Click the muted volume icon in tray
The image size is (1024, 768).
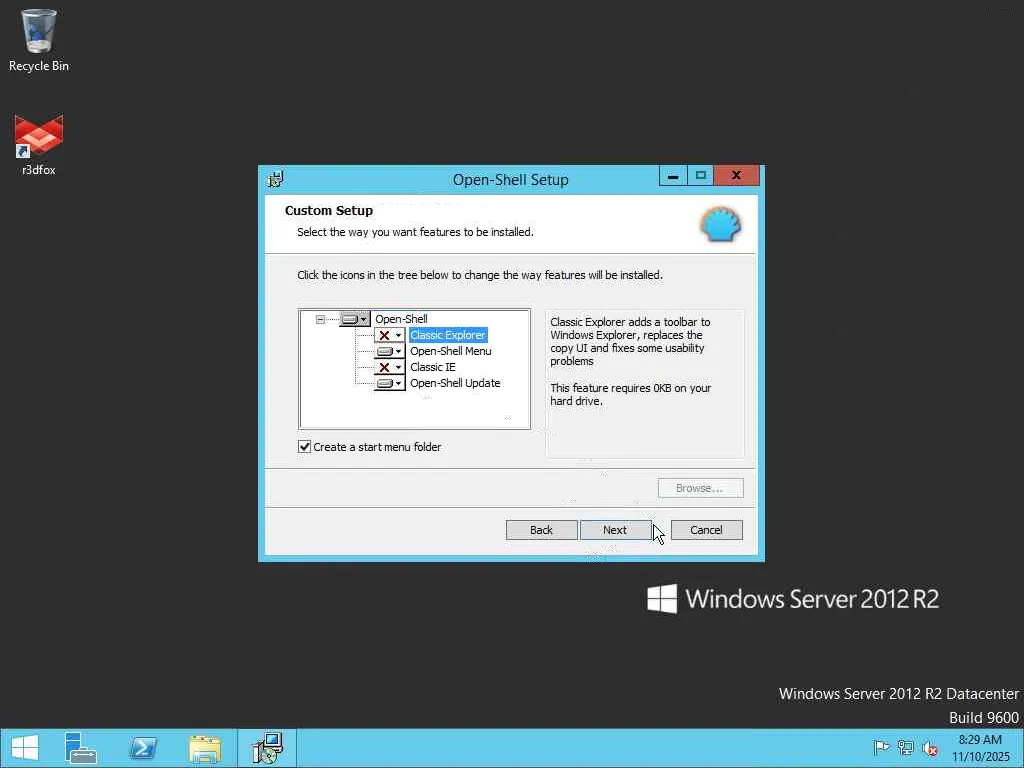tap(930, 748)
